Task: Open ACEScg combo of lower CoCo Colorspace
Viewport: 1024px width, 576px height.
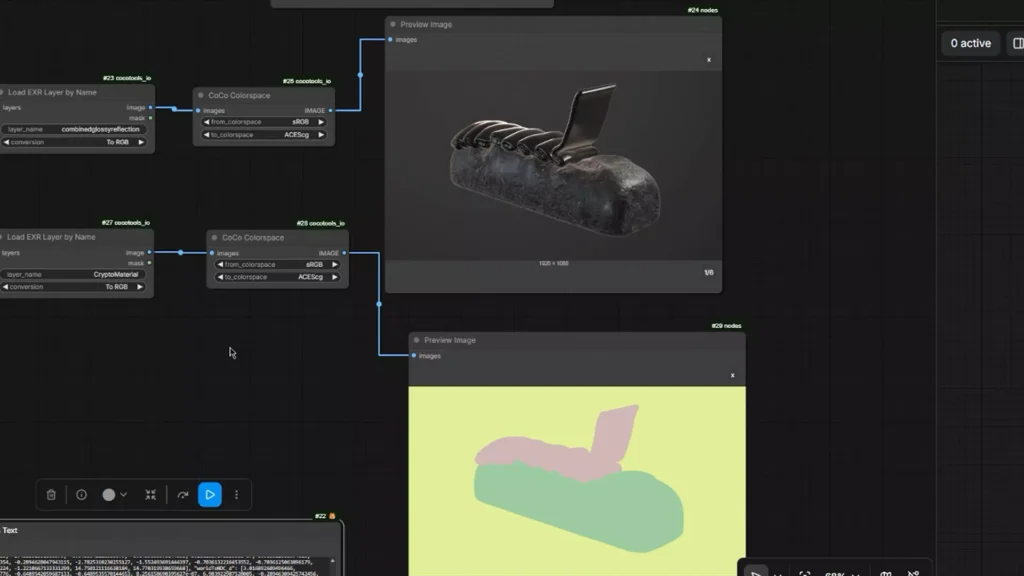Action: point(277,277)
